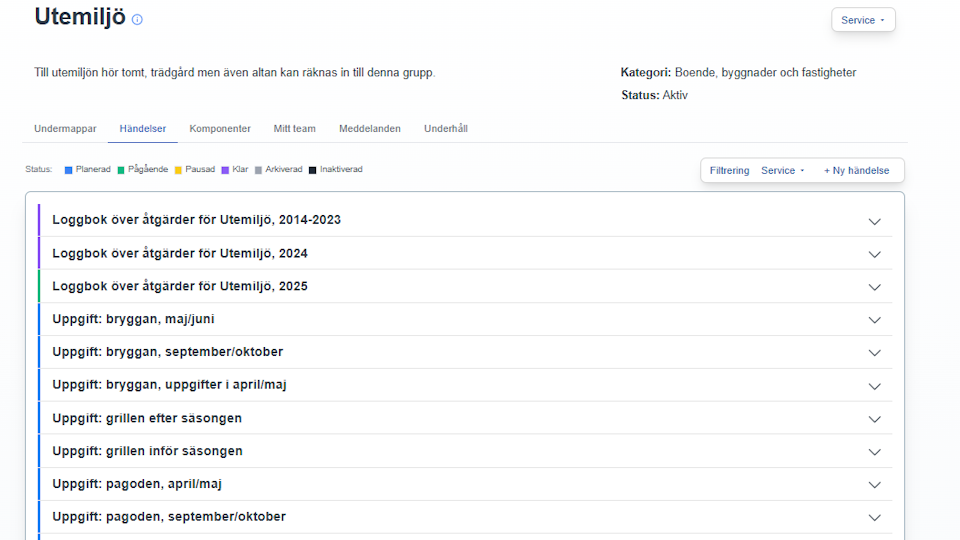Select 'Uppgift: pagoden, september/oktober' title
Viewport: 960px width, 540px height.
point(169,517)
